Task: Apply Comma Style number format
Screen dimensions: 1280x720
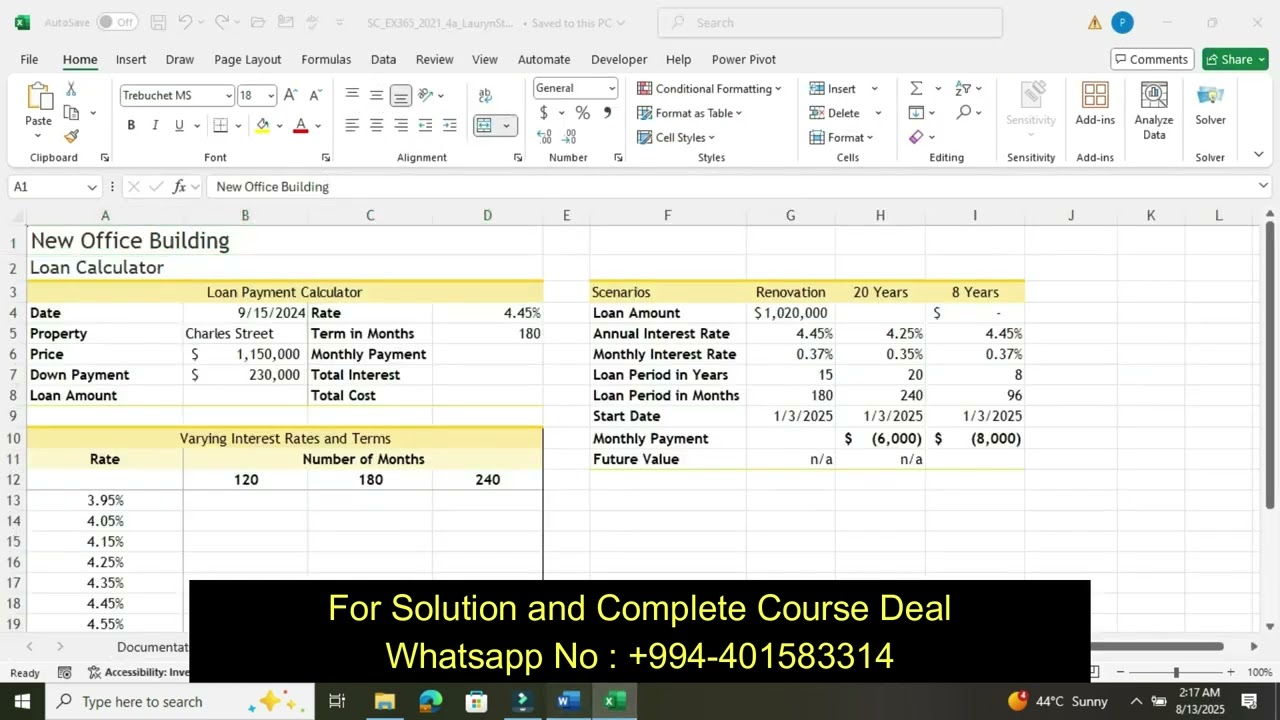Action: [x=607, y=113]
